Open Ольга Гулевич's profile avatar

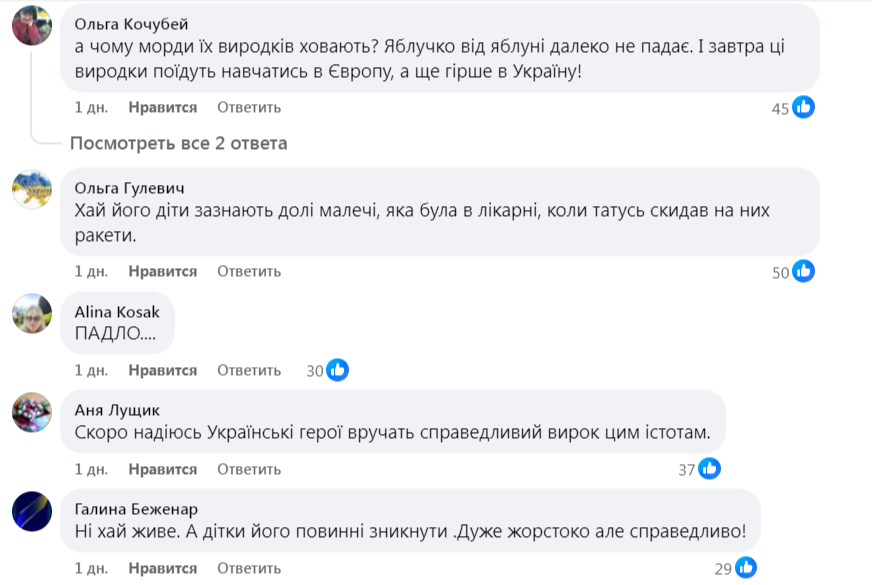pos(31,188)
